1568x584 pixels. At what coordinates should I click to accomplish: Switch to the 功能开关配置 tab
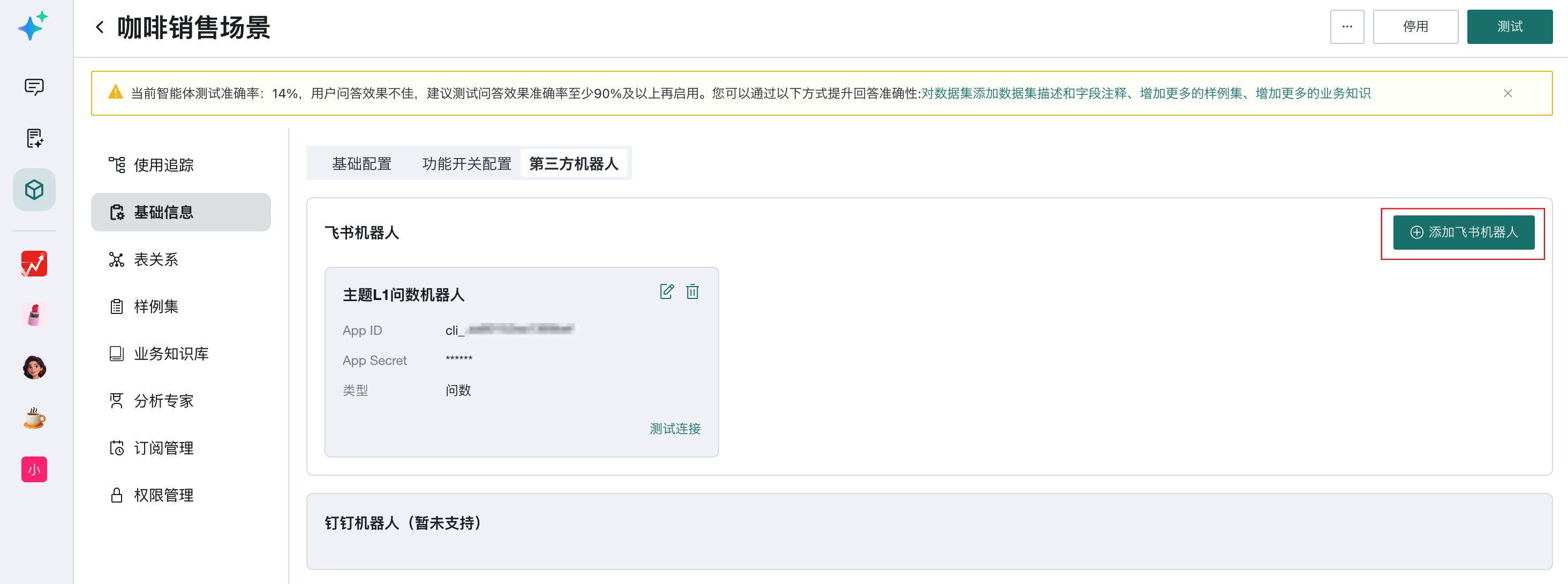tap(466, 164)
